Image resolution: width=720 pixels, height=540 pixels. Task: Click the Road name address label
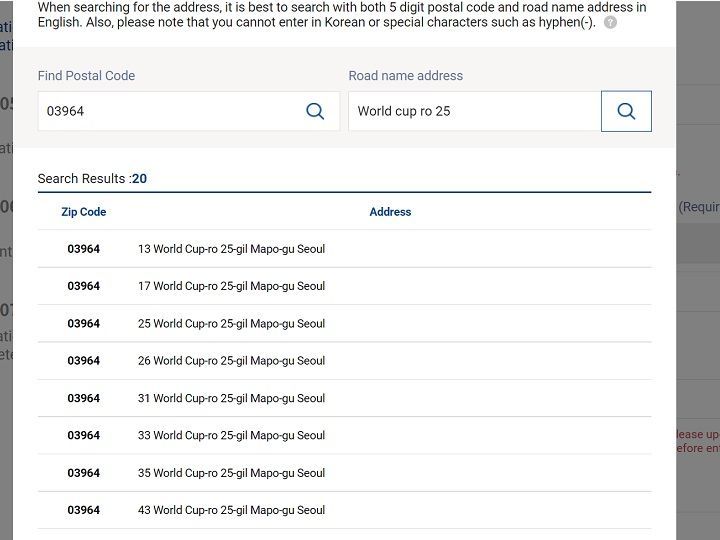click(x=405, y=76)
